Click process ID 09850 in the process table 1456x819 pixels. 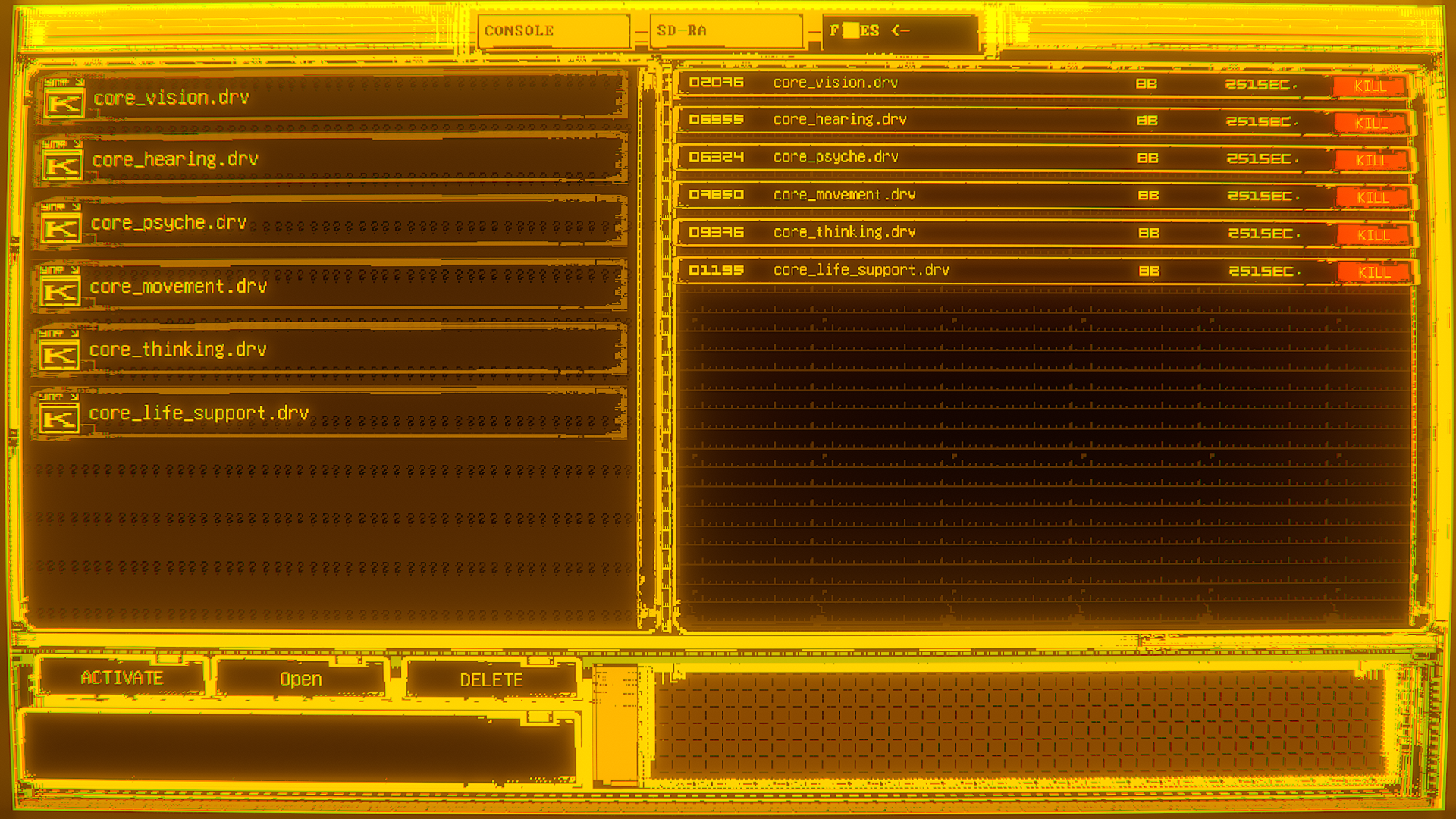click(x=716, y=194)
